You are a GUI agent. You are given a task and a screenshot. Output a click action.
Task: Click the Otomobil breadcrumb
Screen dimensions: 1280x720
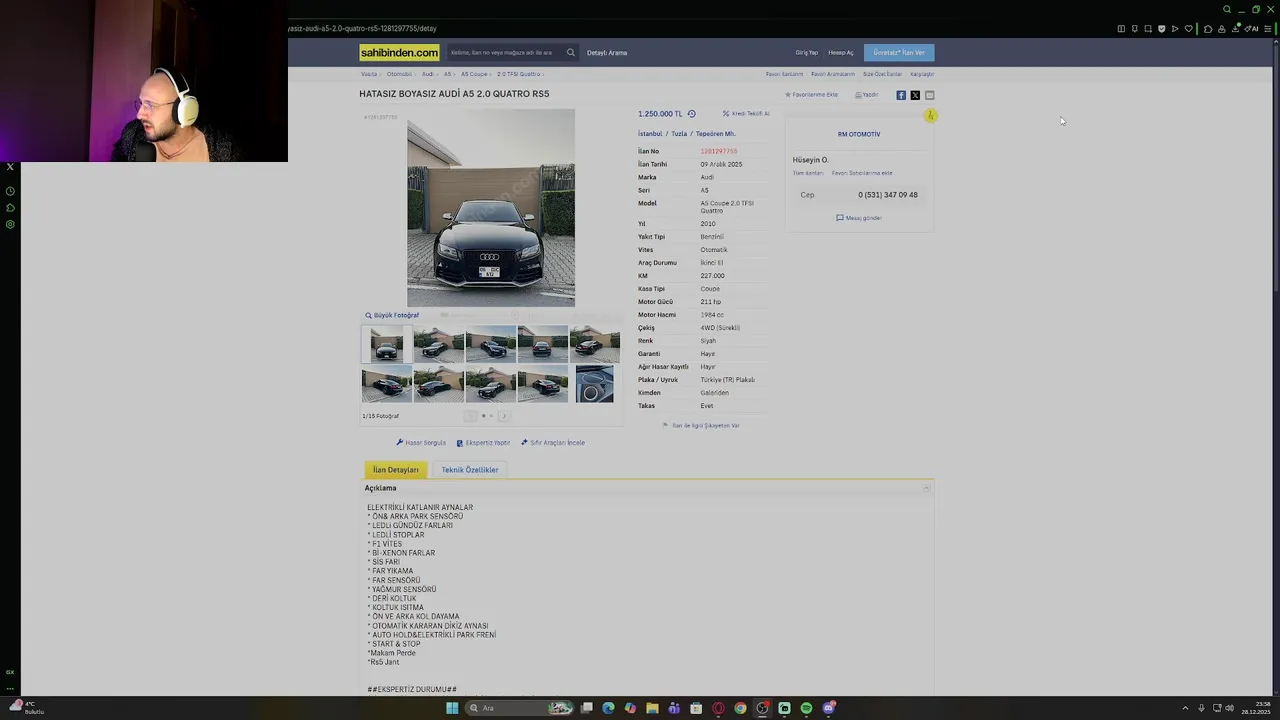point(399,74)
